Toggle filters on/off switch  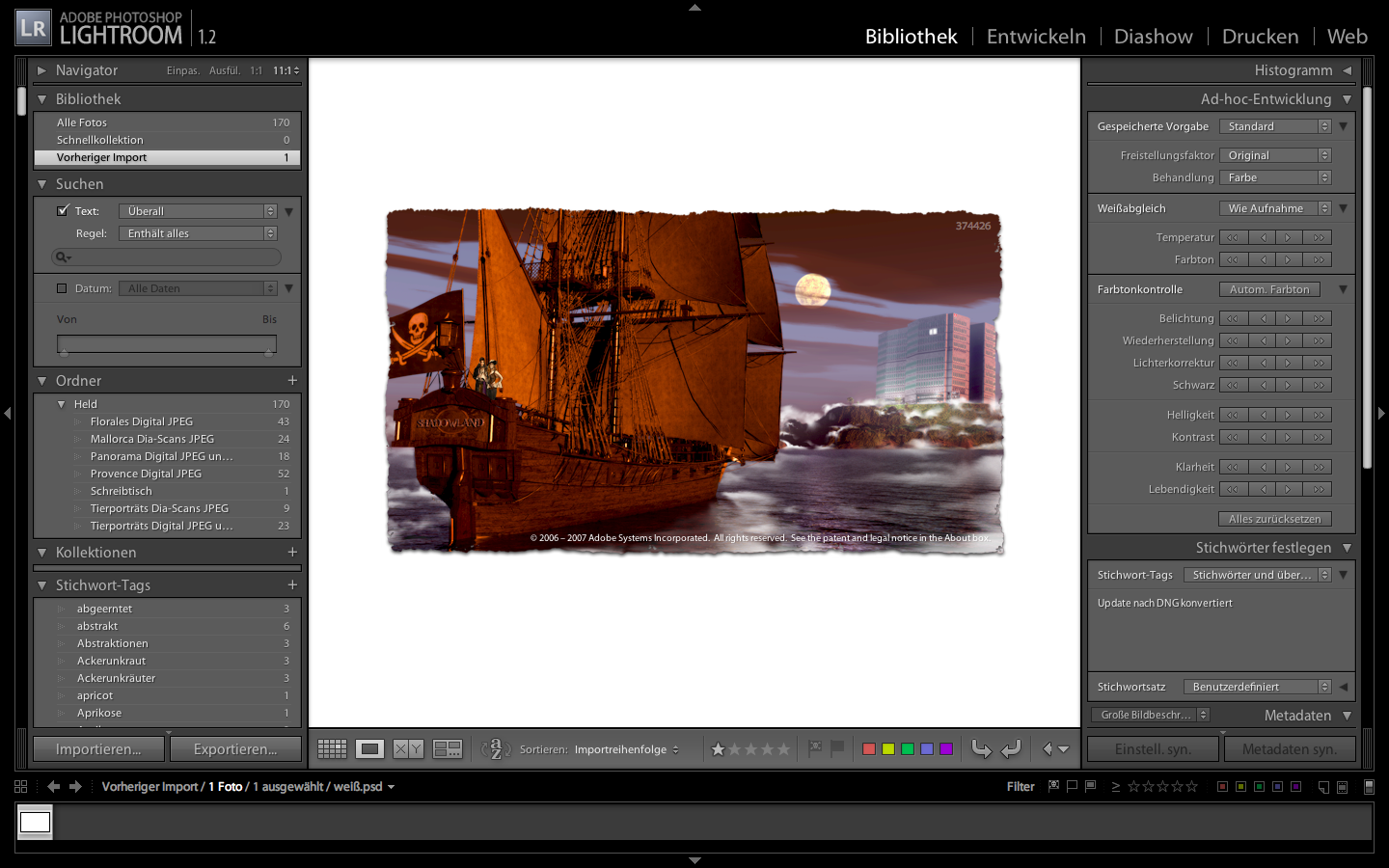[x=1368, y=787]
